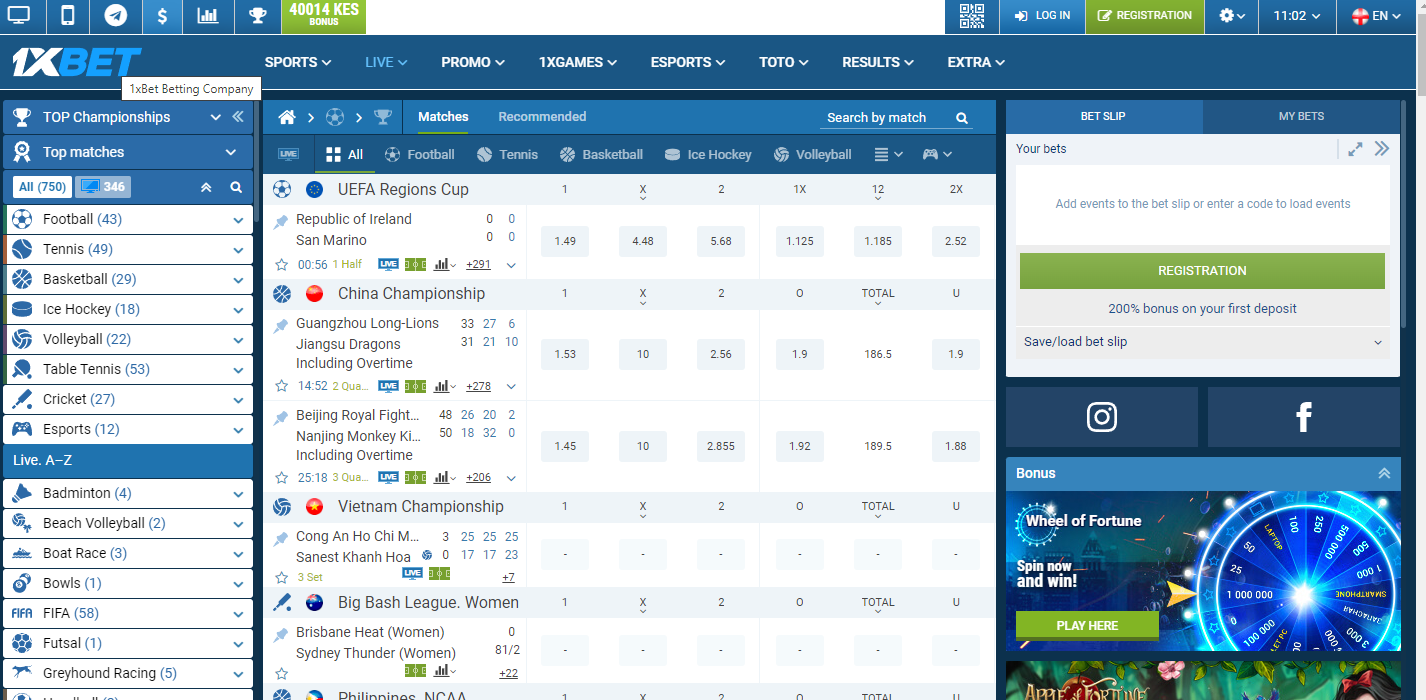Switch to the MY BETS tab
This screenshot has height=700, width=1426.
coord(1301,117)
